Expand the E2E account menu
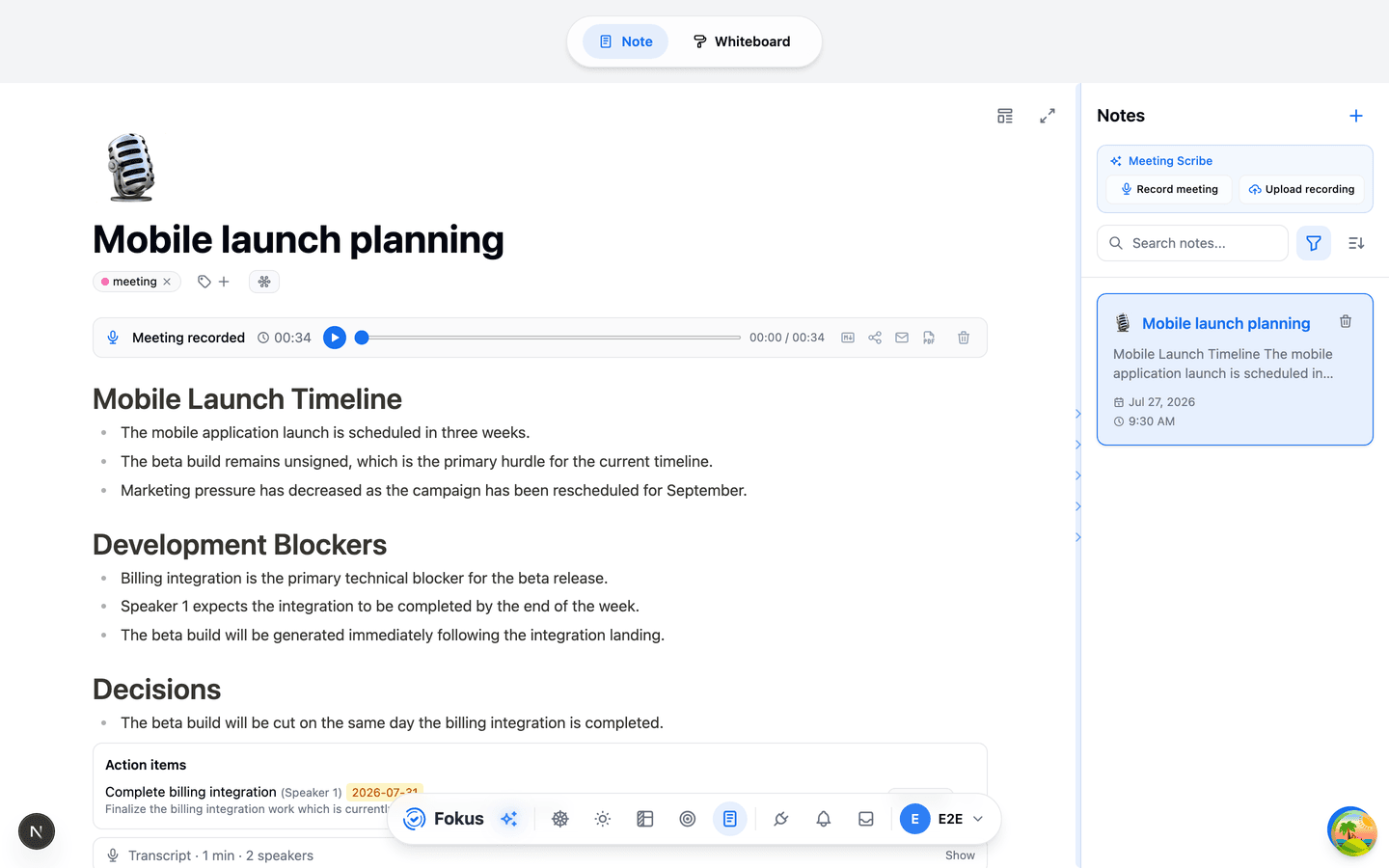The width and height of the screenshot is (1389, 868). (x=942, y=819)
